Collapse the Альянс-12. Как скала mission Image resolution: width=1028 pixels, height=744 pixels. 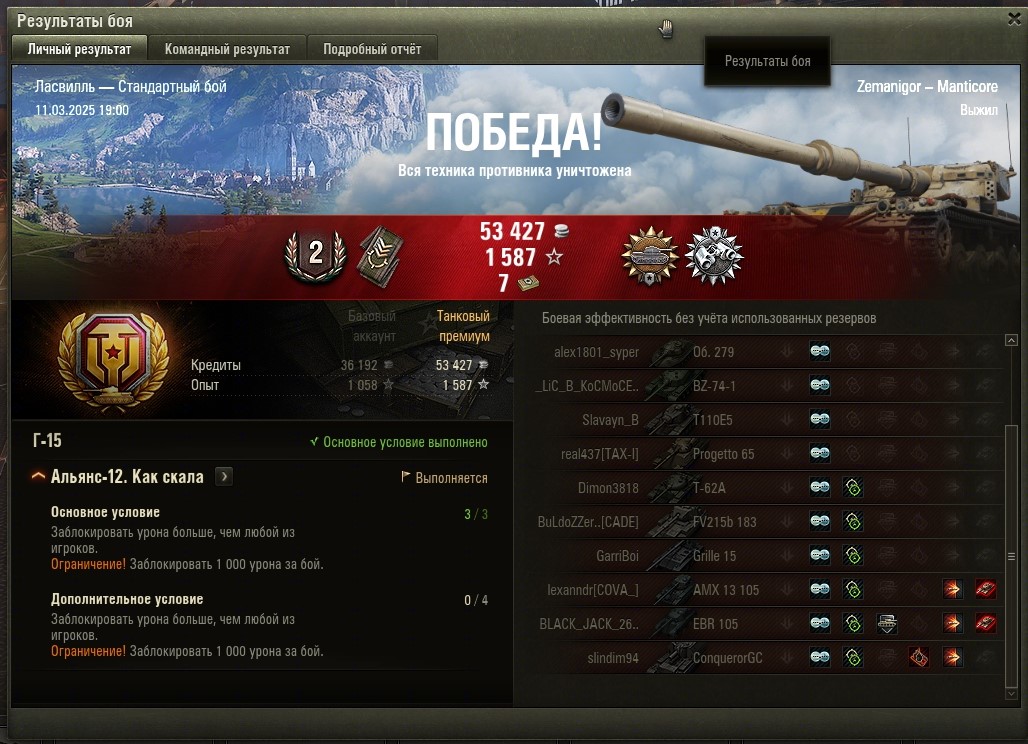click(x=39, y=477)
